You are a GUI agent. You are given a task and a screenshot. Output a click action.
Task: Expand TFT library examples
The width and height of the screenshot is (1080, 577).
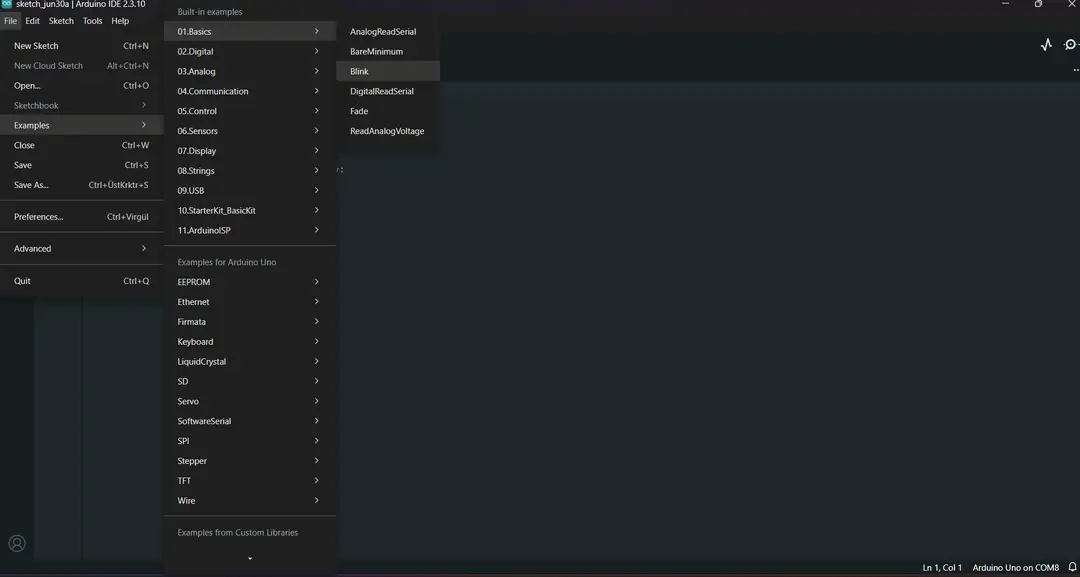click(x=250, y=481)
